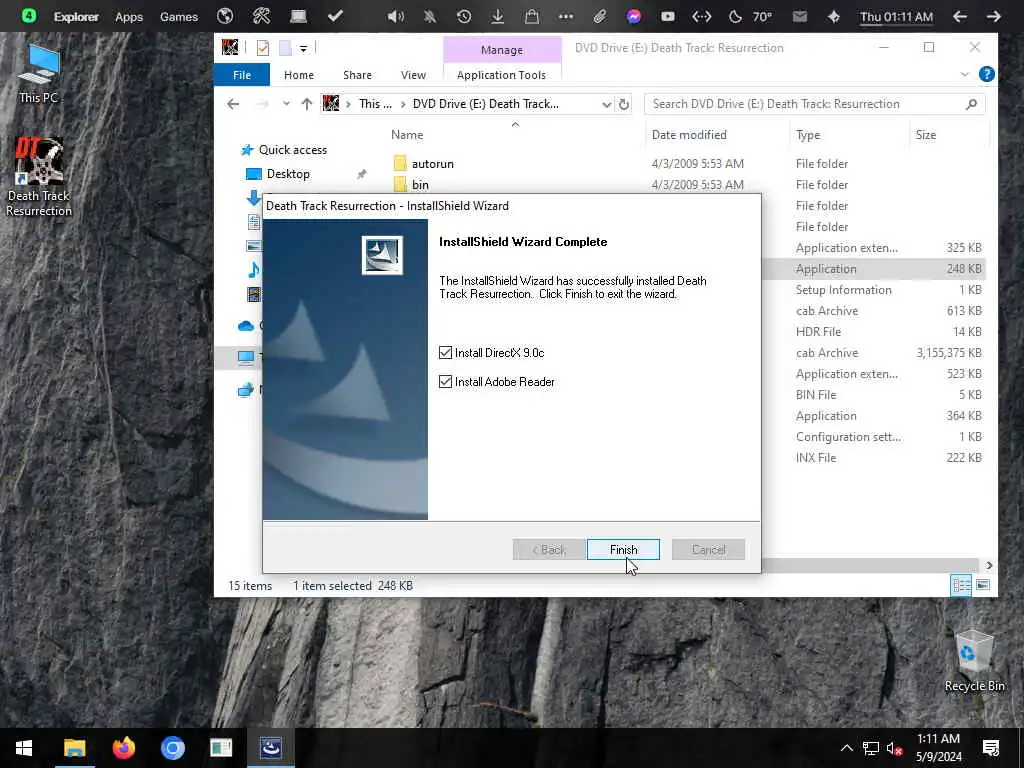Click the speaker volume icon in top bar

(395, 16)
